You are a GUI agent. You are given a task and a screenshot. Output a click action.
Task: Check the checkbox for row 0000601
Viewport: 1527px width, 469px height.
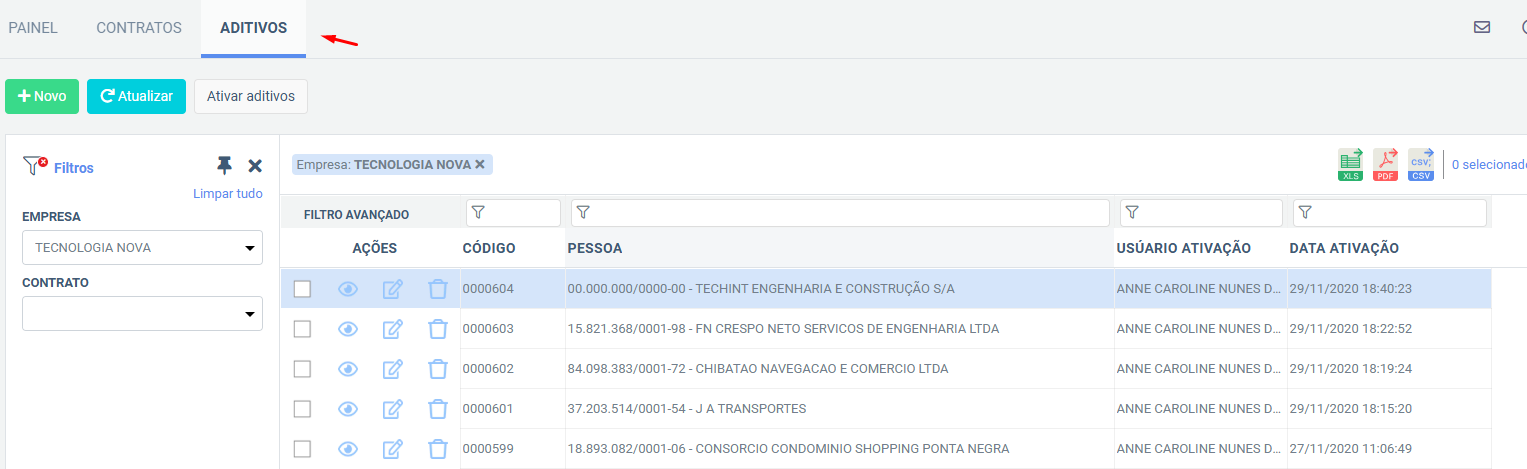click(x=302, y=409)
